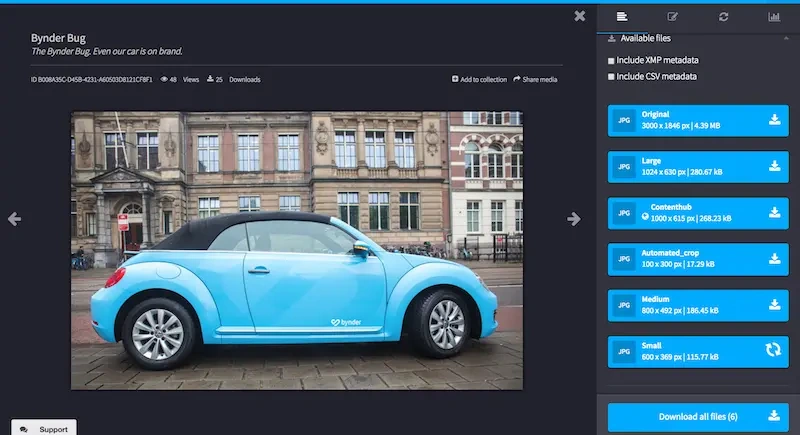Image resolution: width=800 pixels, height=435 pixels.
Task: Download the Original JPG file
Action: coord(774,121)
